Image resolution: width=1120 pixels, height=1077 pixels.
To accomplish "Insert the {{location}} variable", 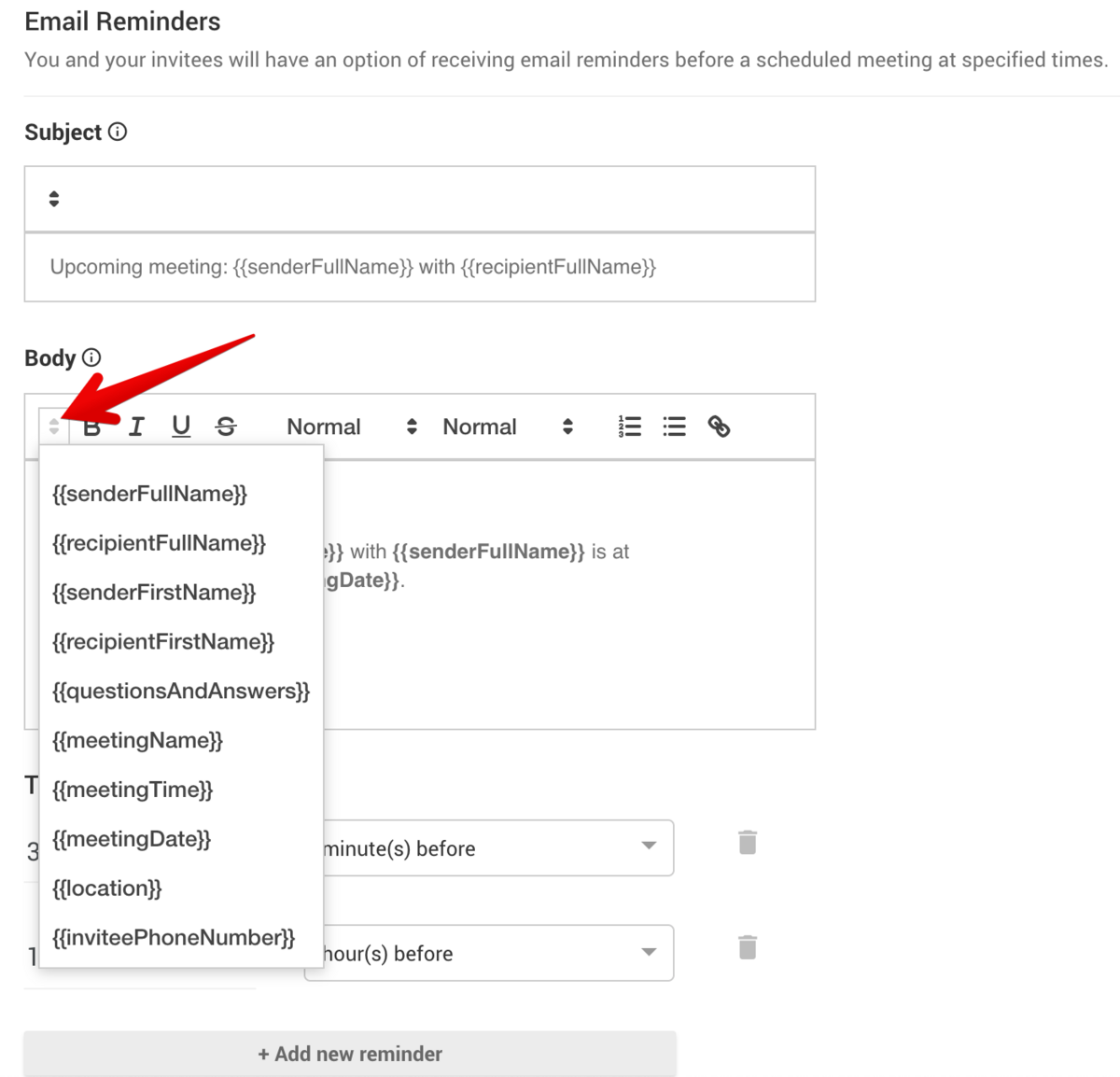I will 107,888.
